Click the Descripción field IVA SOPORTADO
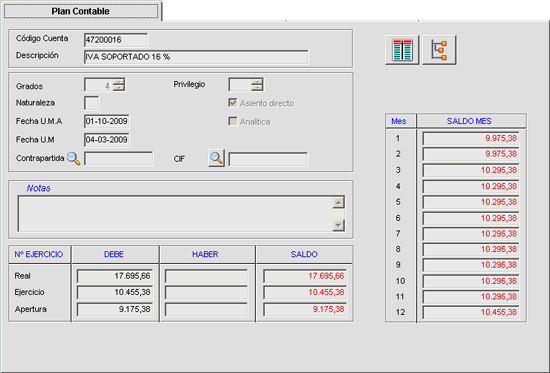Viewport: 550px width, 373px height. pos(196,57)
